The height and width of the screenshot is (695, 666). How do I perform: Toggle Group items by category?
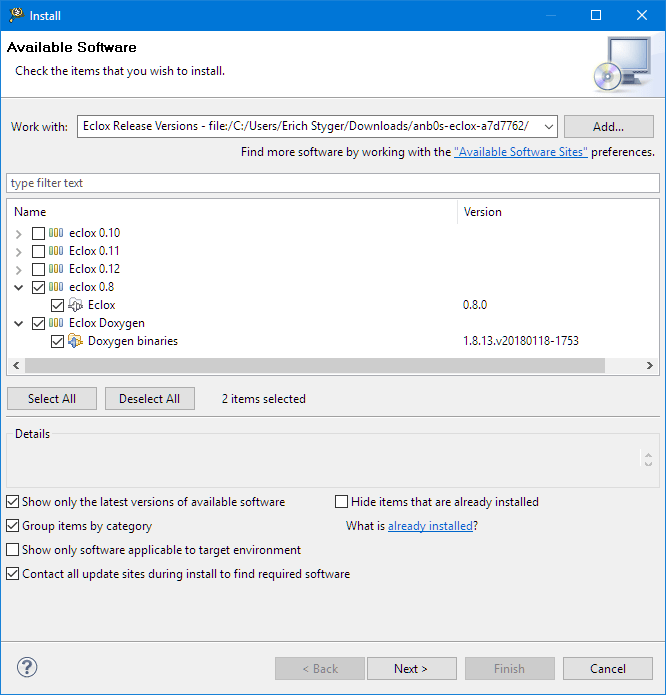[12, 526]
